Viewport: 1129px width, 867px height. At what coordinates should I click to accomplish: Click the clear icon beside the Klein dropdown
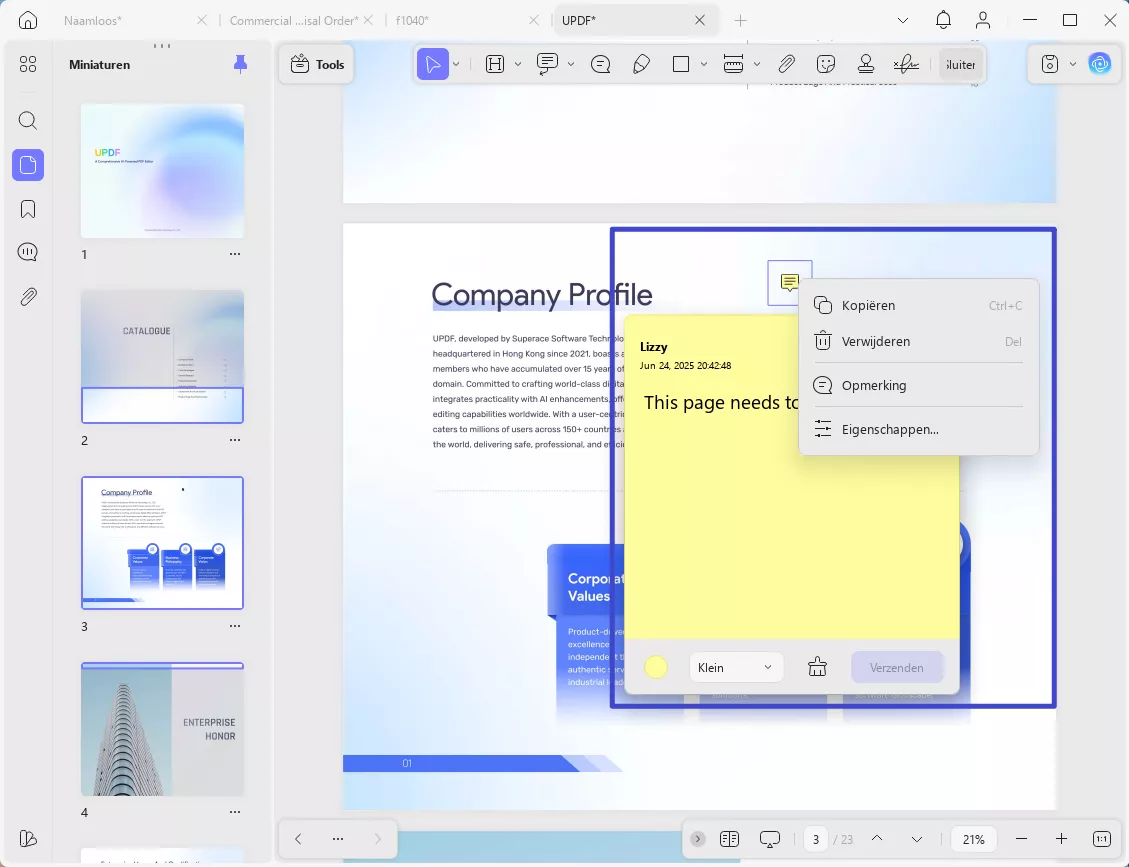pos(817,668)
